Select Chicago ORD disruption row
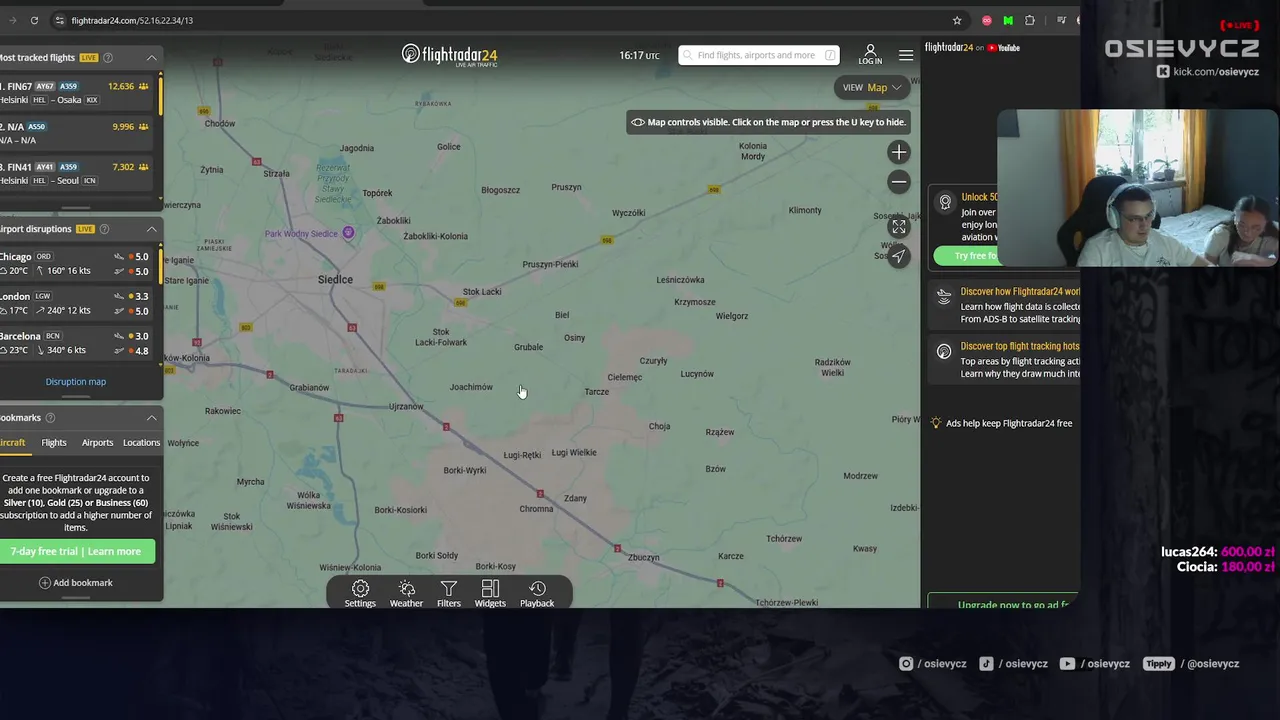This screenshot has height=720, width=1280. click(78, 264)
